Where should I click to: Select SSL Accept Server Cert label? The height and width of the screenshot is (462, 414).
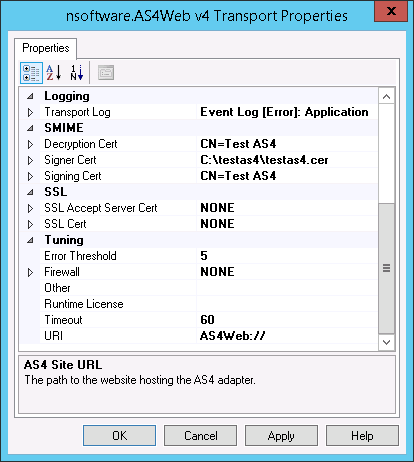pyautogui.click(x=101, y=208)
